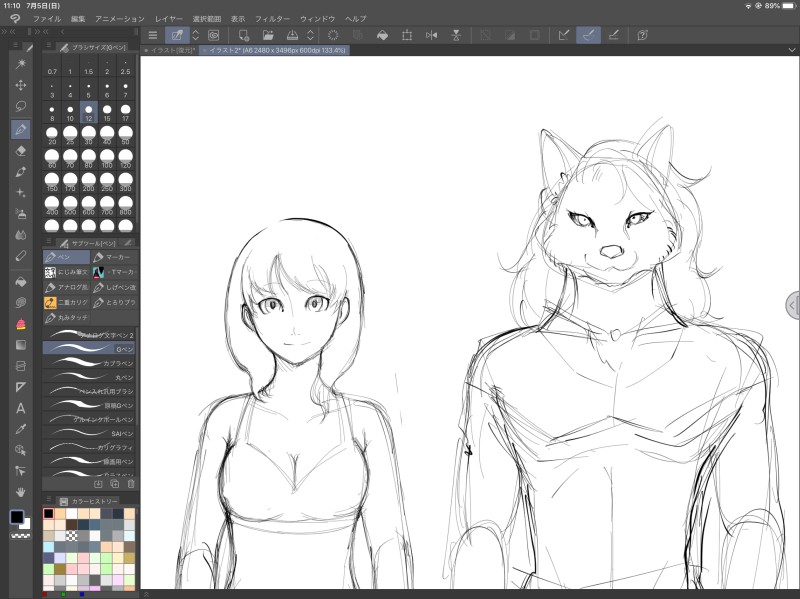Select the Eyedropper tool
The width and height of the screenshot is (800, 599).
pos(21,429)
